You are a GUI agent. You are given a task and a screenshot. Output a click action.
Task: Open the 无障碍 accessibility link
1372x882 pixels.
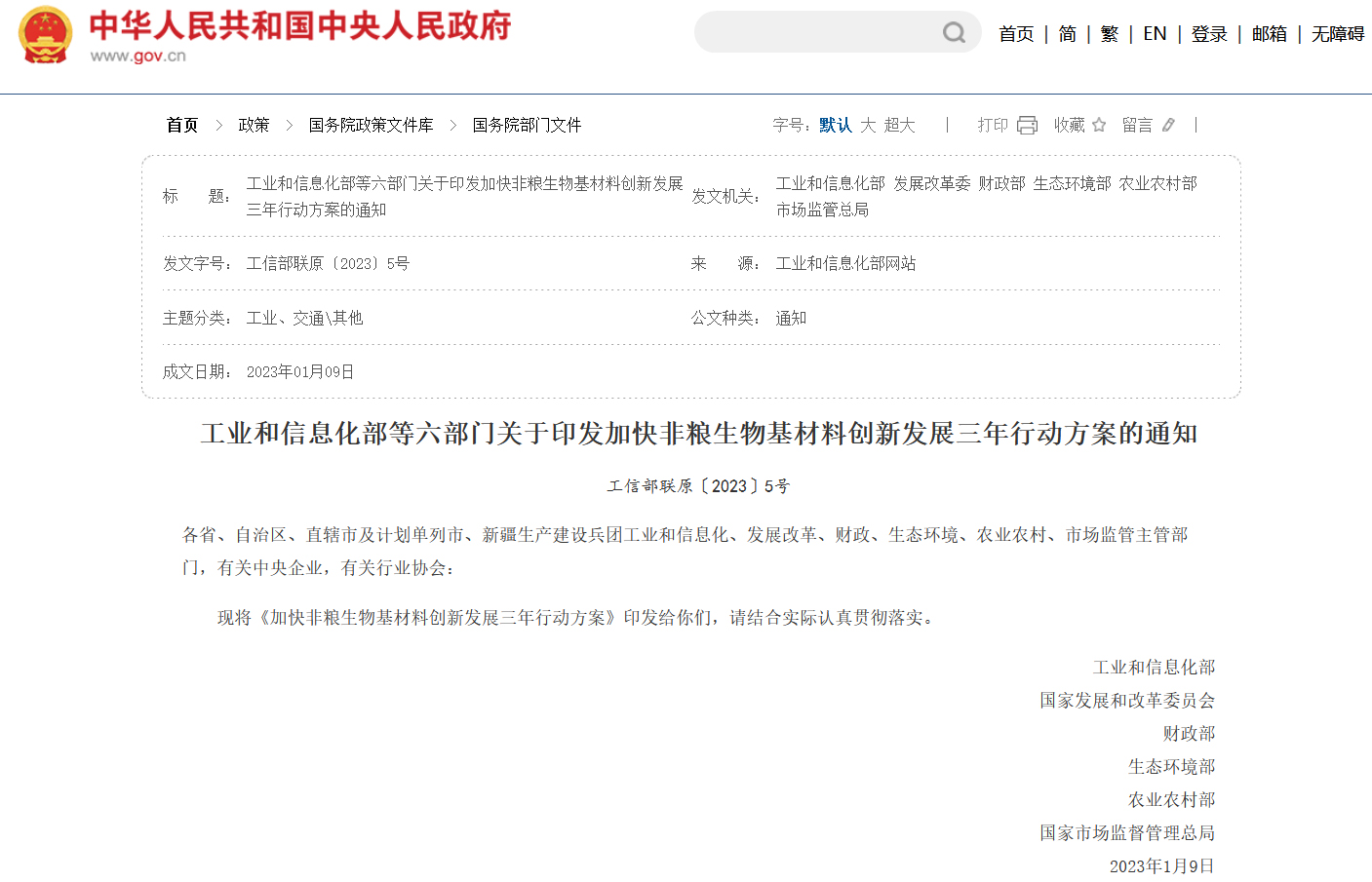[x=1337, y=34]
